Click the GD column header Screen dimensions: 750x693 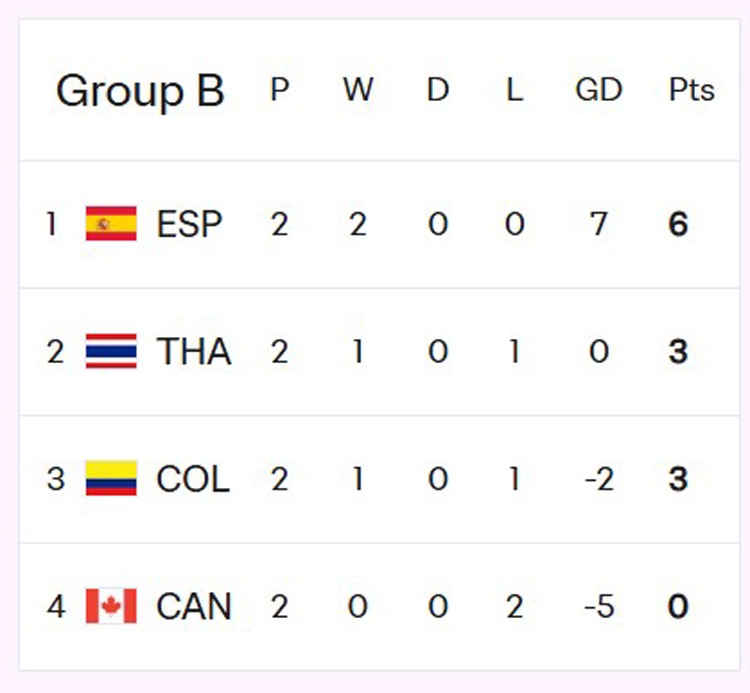point(598,91)
